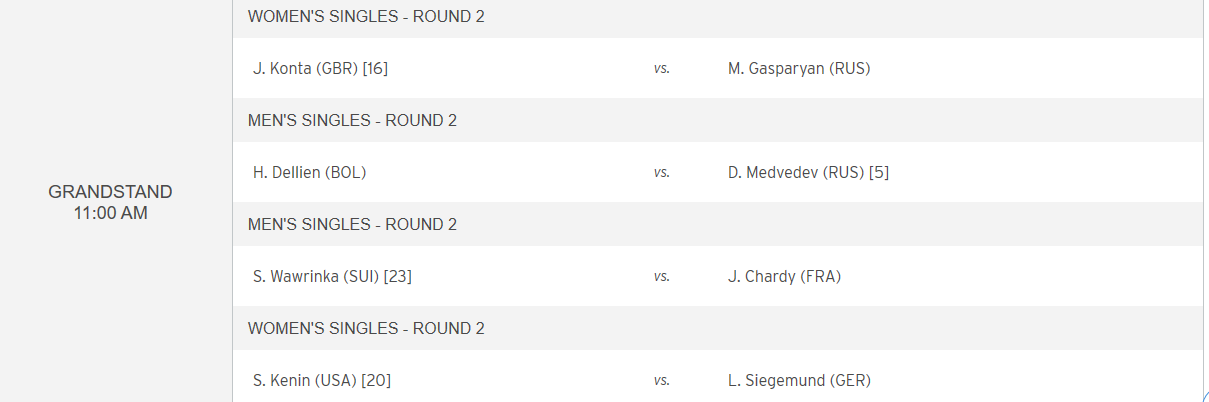The height and width of the screenshot is (402, 1209).
Task: Click "vs." in Konta–Gasparyan match row
Action: [x=661, y=69]
